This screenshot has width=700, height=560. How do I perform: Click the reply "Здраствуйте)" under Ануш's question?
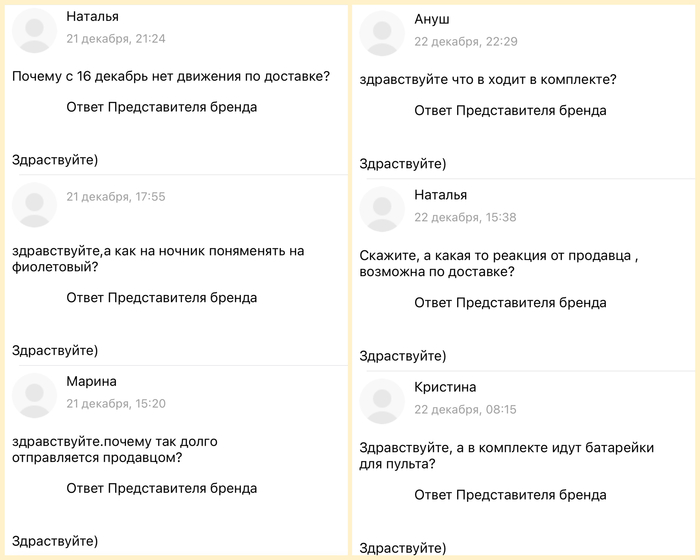click(x=403, y=164)
